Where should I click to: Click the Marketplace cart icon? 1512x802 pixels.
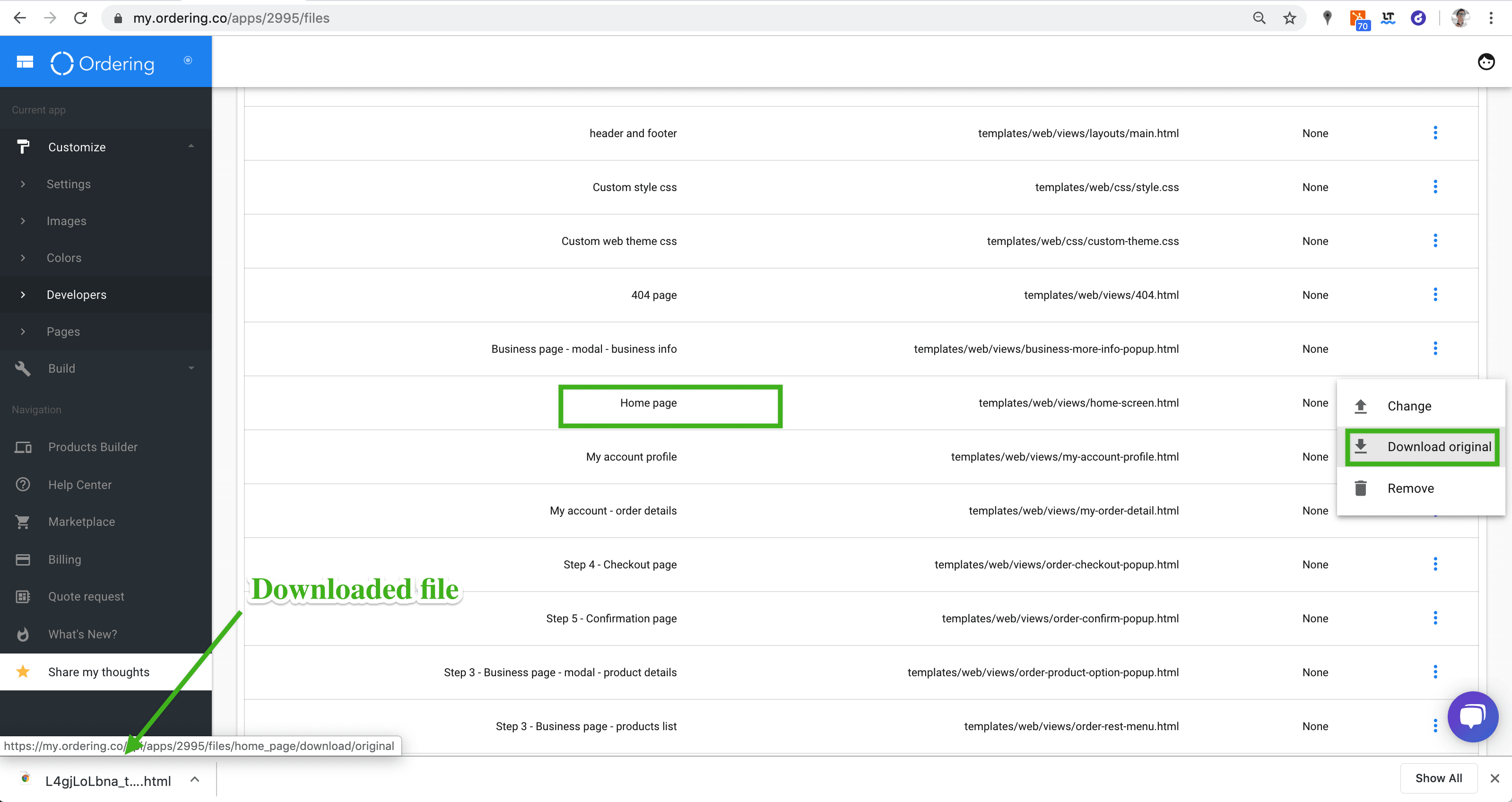[23, 522]
